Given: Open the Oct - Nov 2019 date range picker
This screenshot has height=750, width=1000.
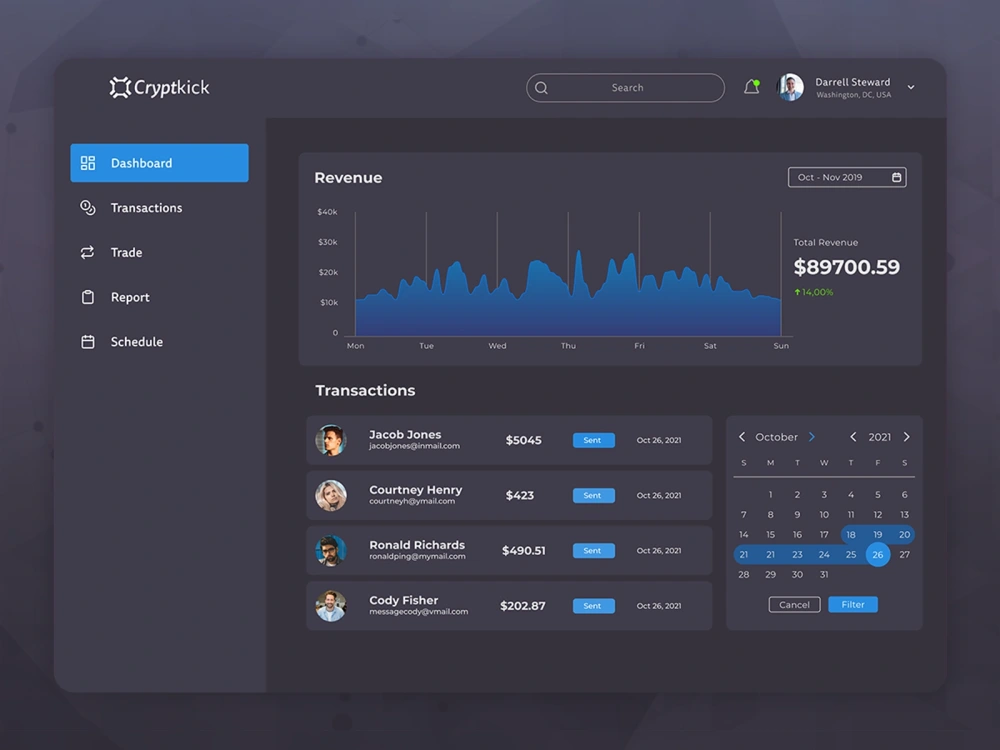Looking at the screenshot, I should pyautogui.click(x=847, y=177).
